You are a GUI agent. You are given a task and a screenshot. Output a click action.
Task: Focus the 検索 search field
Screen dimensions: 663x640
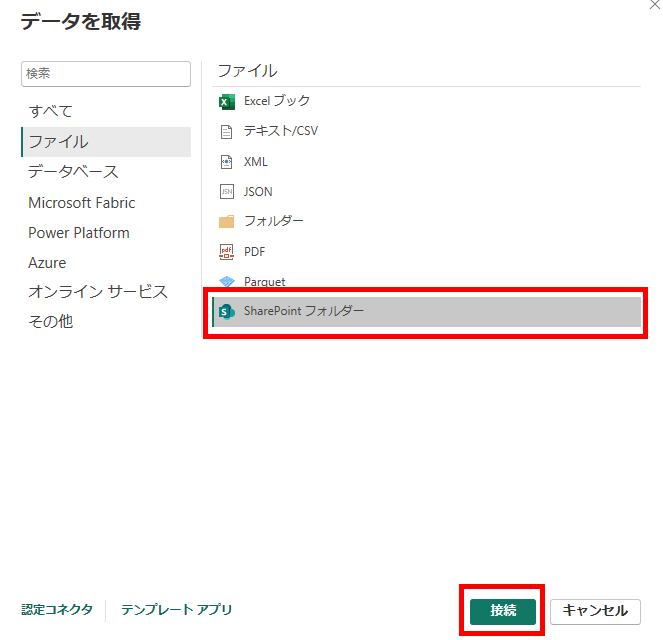106,74
